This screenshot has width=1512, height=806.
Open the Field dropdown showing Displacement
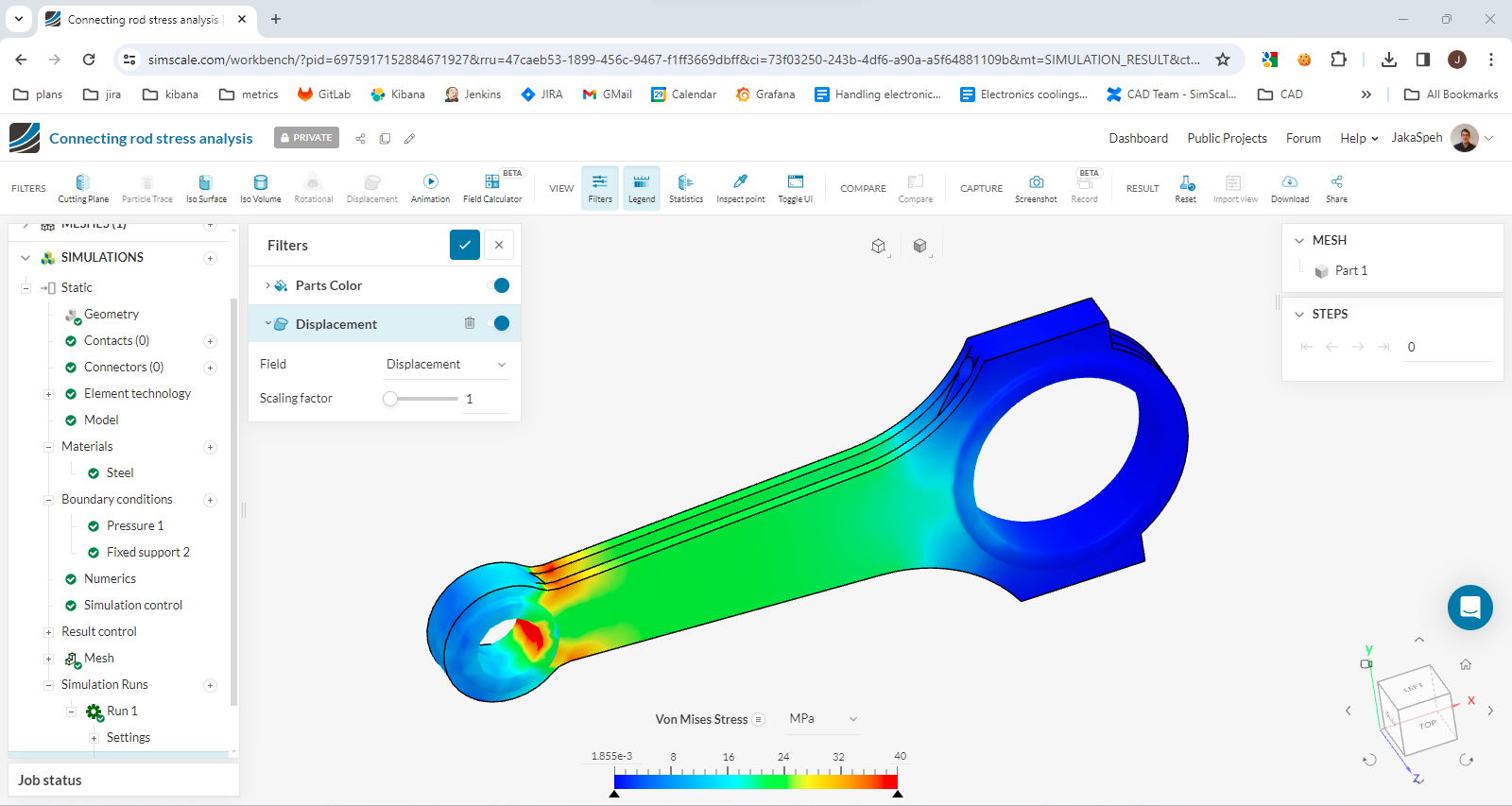coord(446,365)
